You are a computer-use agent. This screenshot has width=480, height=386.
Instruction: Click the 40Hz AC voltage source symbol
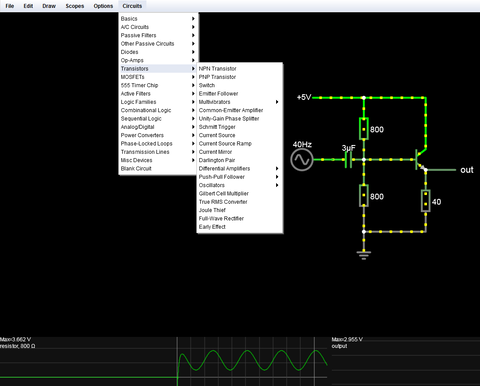(x=302, y=160)
